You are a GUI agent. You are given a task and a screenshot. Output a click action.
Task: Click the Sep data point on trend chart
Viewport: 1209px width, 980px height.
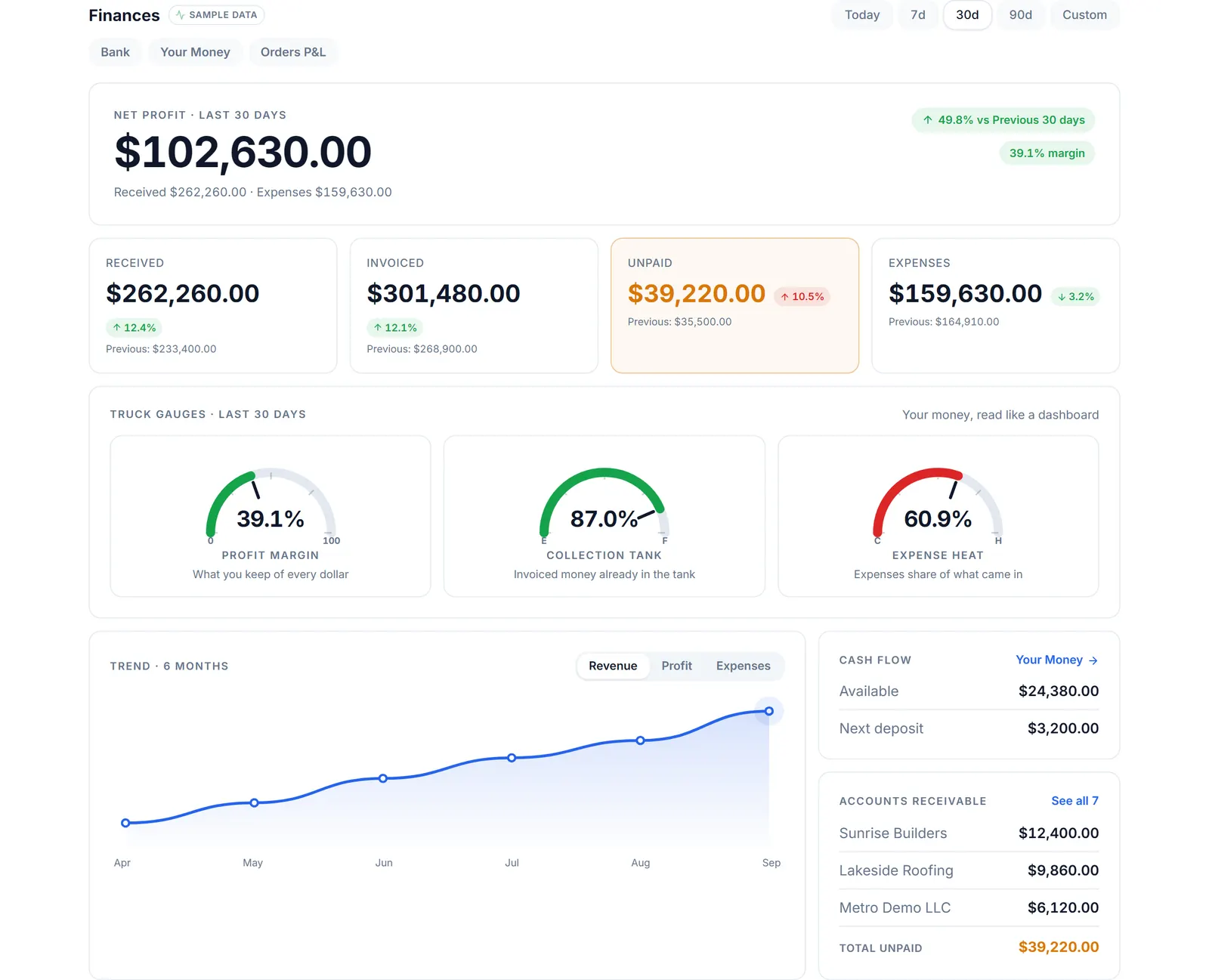tap(768, 711)
